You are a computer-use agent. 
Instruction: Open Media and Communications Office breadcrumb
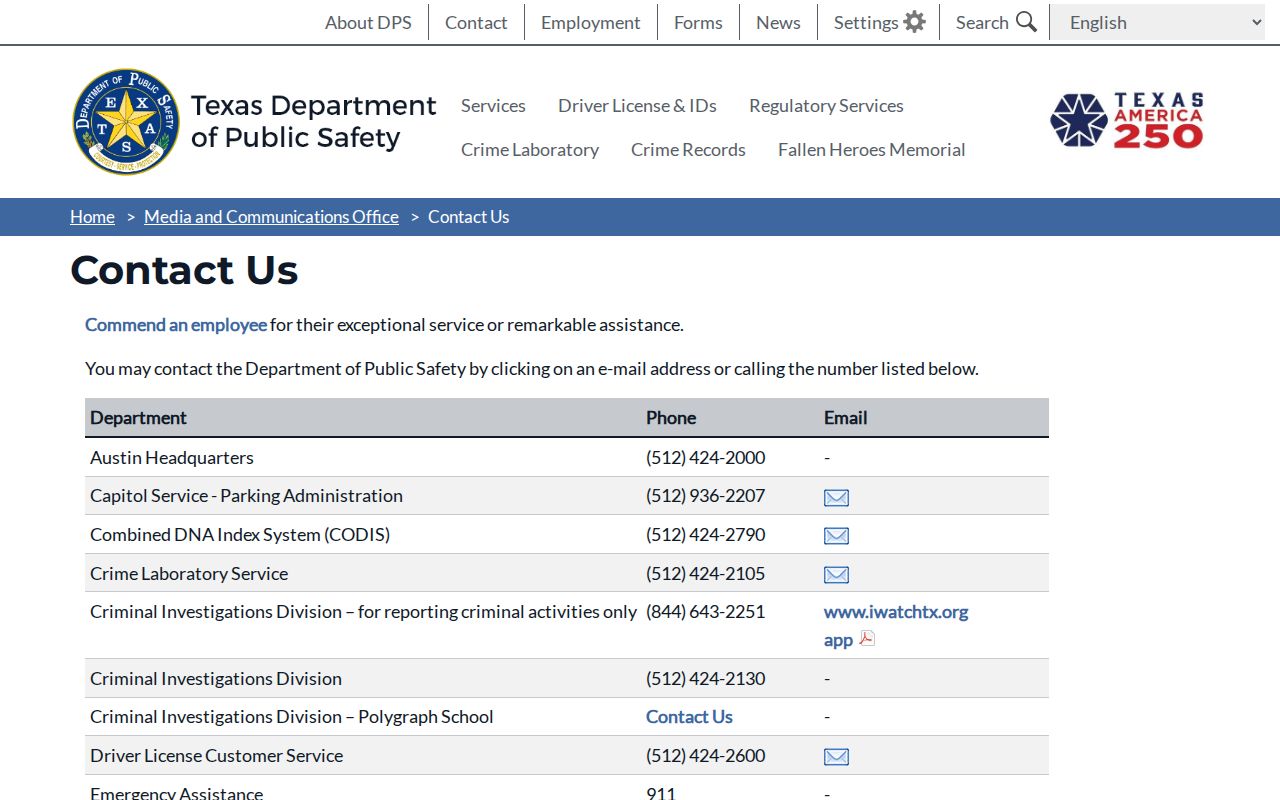coord(271,217)
